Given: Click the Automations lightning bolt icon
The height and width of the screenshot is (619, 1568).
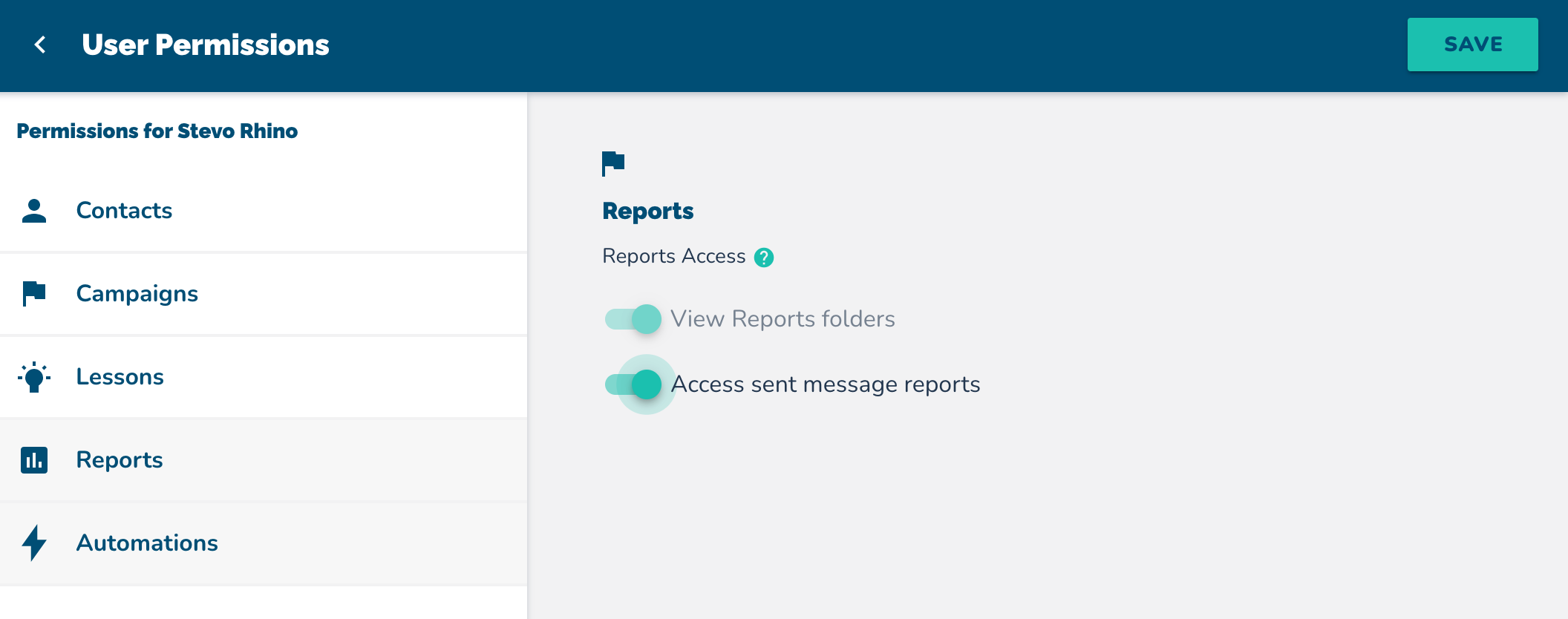Looking at the screenshot, I should (34, 543).
